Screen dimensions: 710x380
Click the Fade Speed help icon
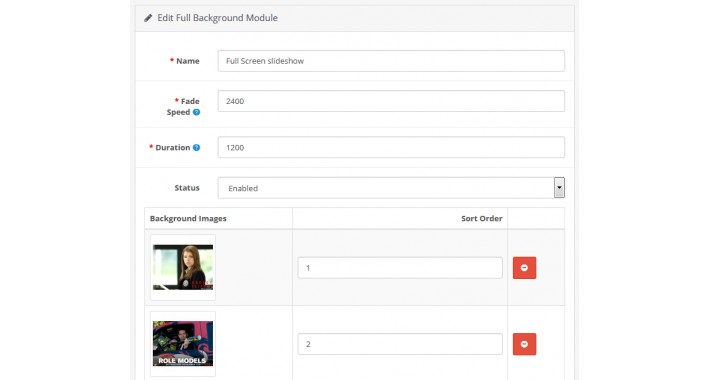(196, 112)
